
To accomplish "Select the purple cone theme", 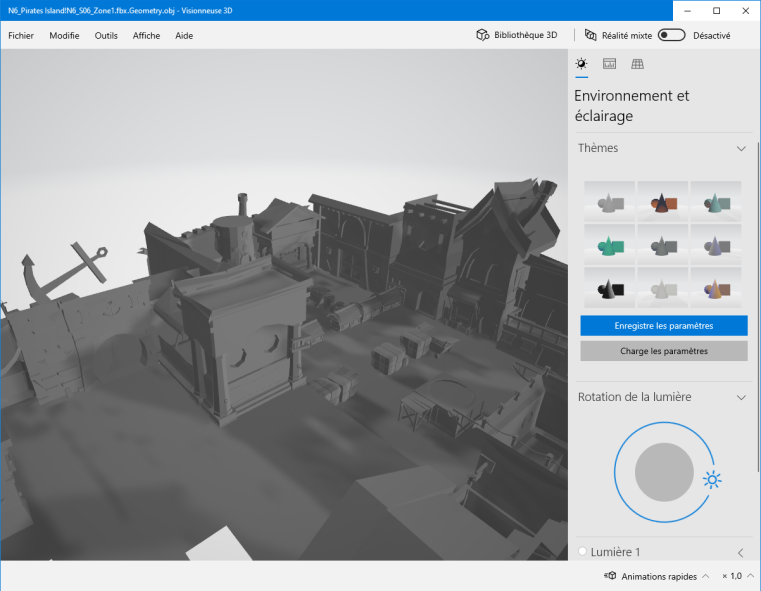I will pyautogui.click(x=716, y=245).
